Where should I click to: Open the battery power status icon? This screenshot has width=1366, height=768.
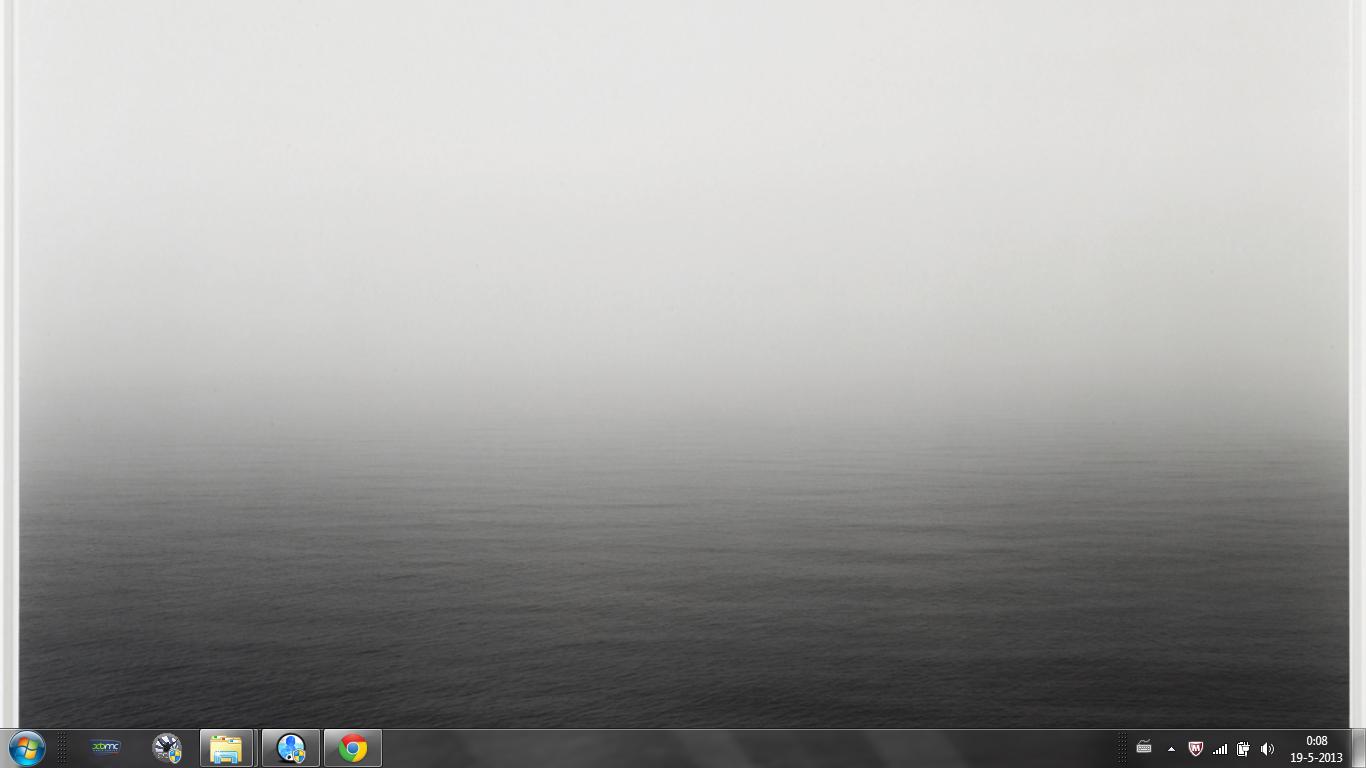1243,749
